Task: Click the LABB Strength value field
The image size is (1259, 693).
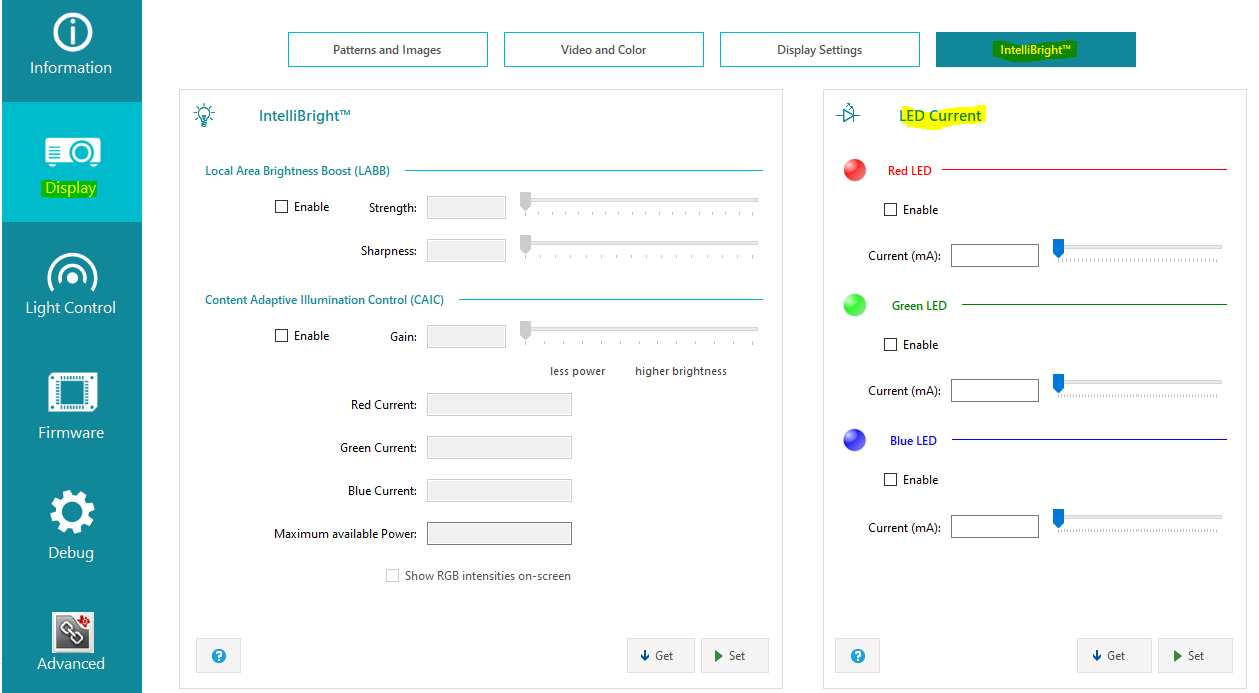Action: pos(466,208)
